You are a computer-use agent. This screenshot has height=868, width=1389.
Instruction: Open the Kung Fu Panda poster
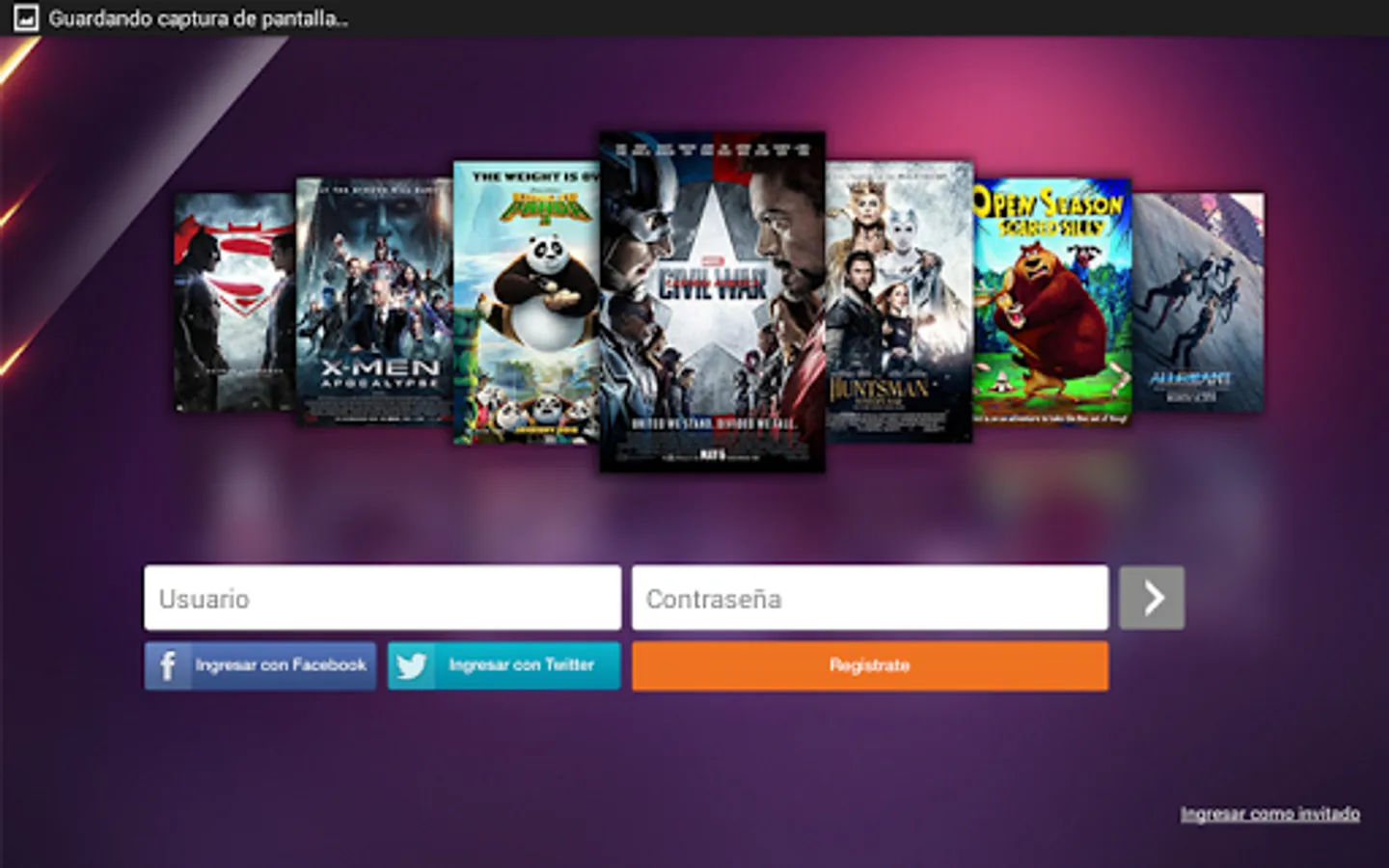pyautogui.click(x=527, y=302)
